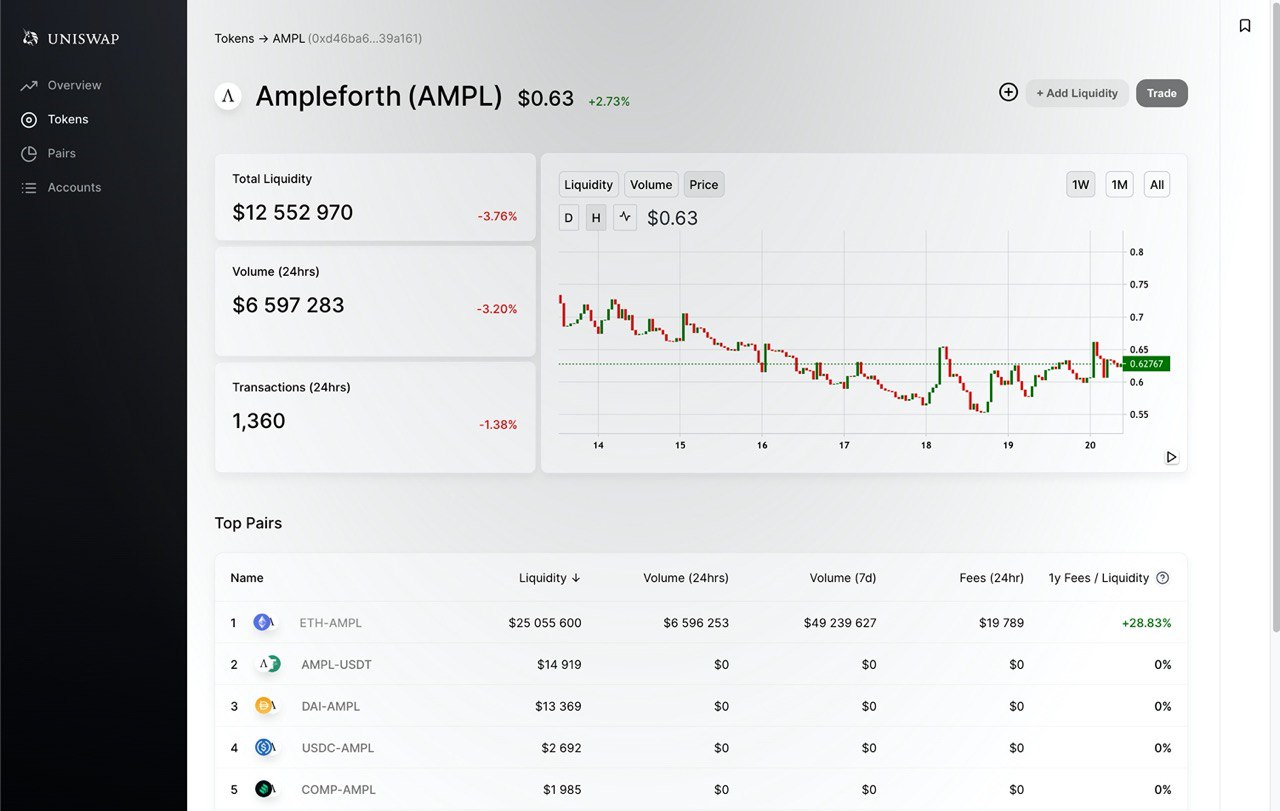Click the Trade button
The width and height of the screenshot is (1280, 811).
coord(1162,93)
